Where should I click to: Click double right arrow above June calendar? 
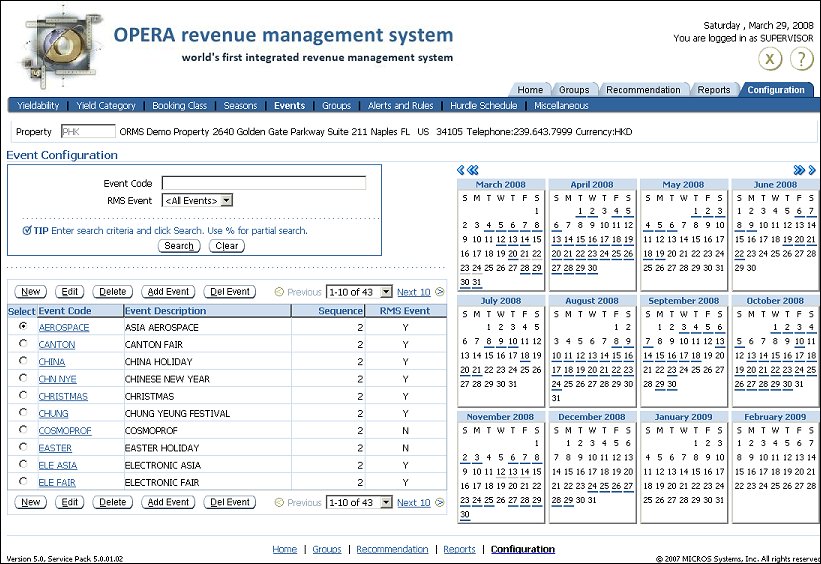click(x=799, y=171)
